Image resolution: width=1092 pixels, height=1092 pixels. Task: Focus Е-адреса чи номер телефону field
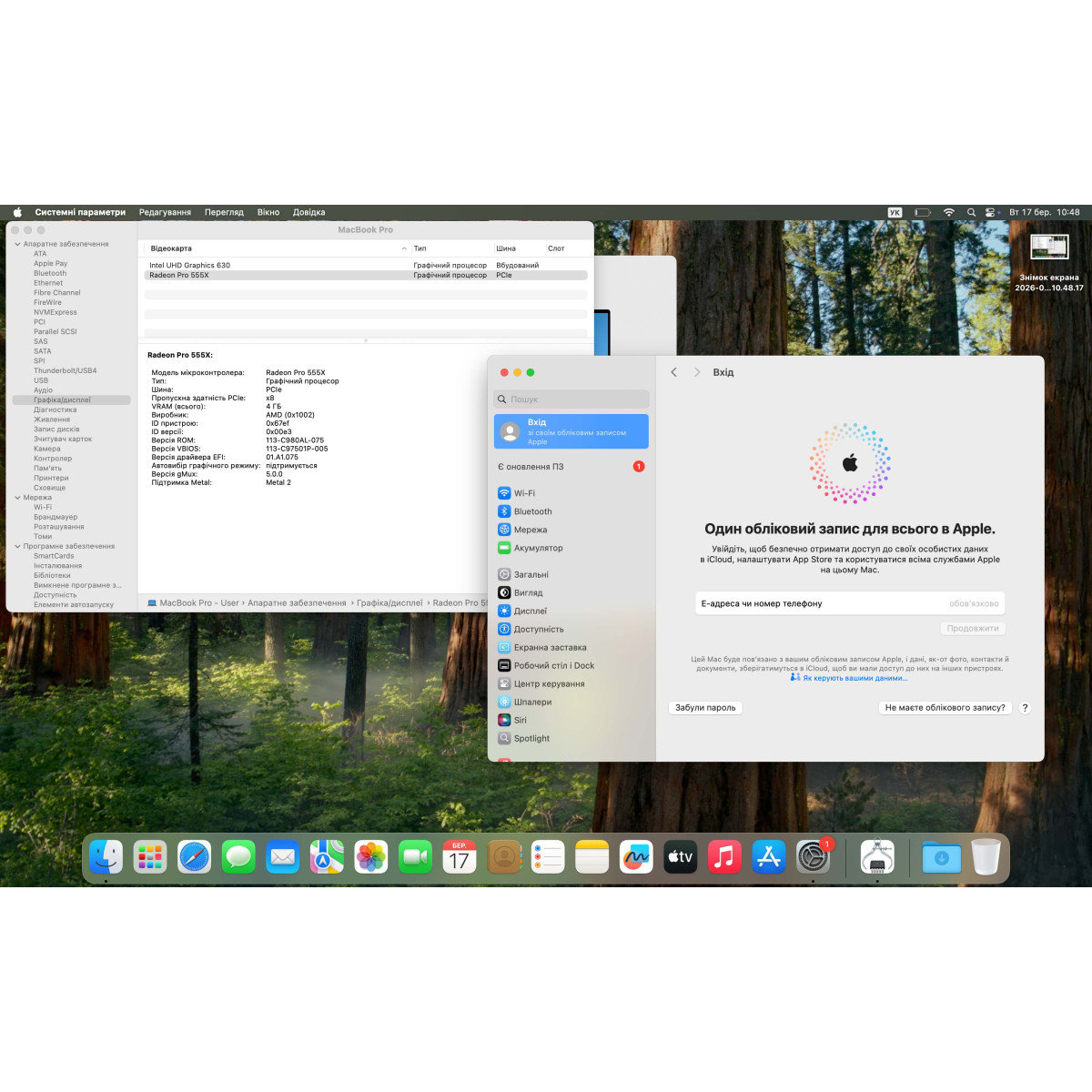[850, 603]
